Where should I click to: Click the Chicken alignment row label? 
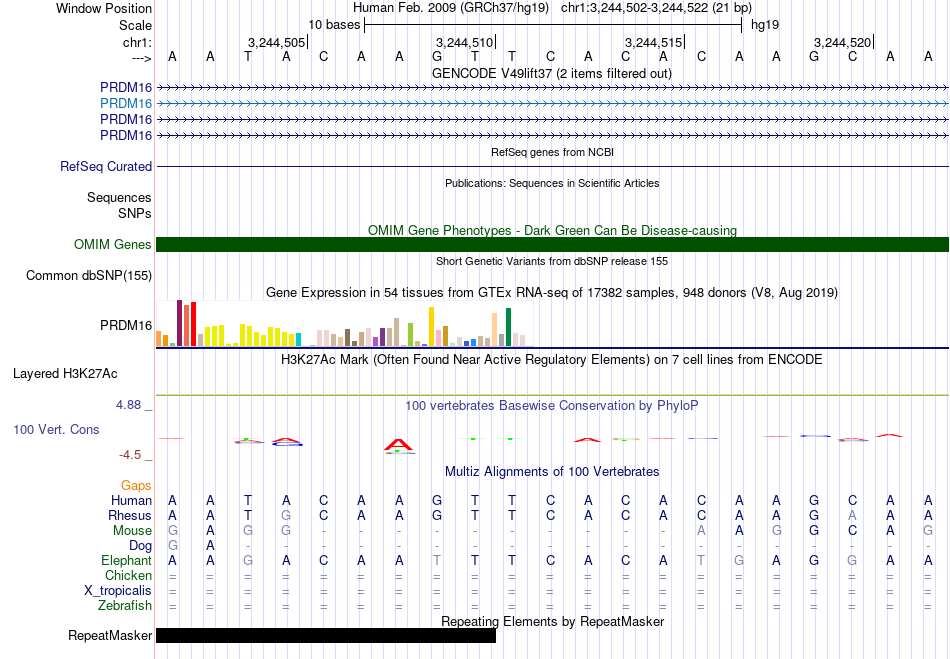pyautogui.click(x=128, y=575)
